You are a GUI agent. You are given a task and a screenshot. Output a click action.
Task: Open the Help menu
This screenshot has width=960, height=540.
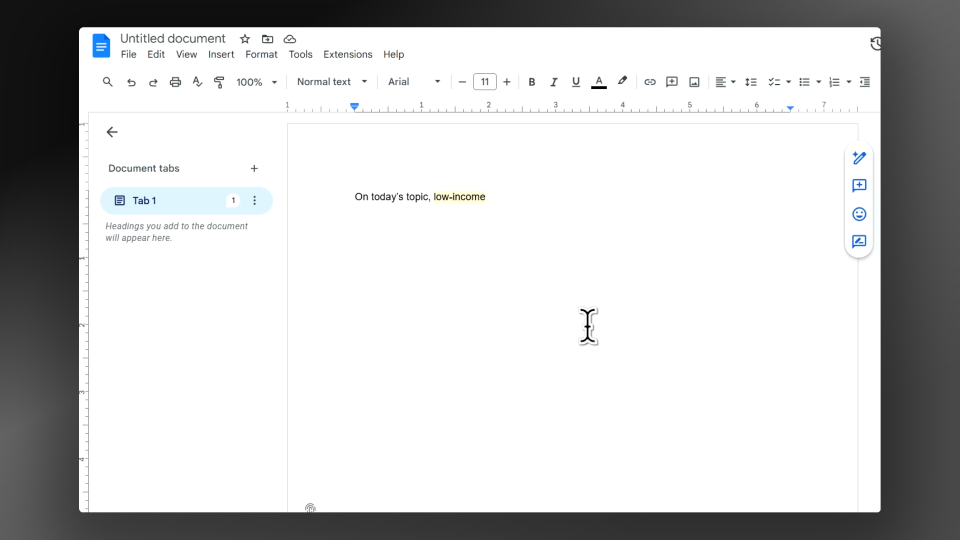(394, 54)
